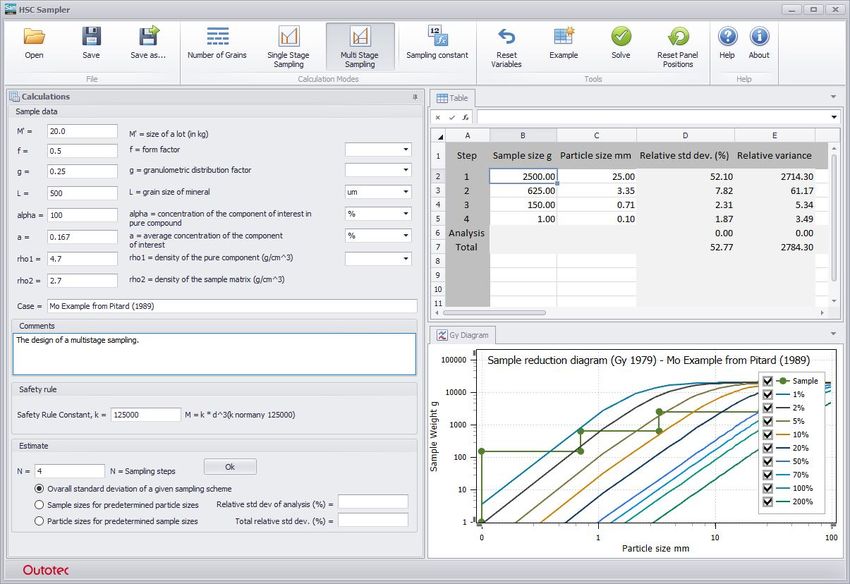Select all cells via table corner

(x=439, y=136)
